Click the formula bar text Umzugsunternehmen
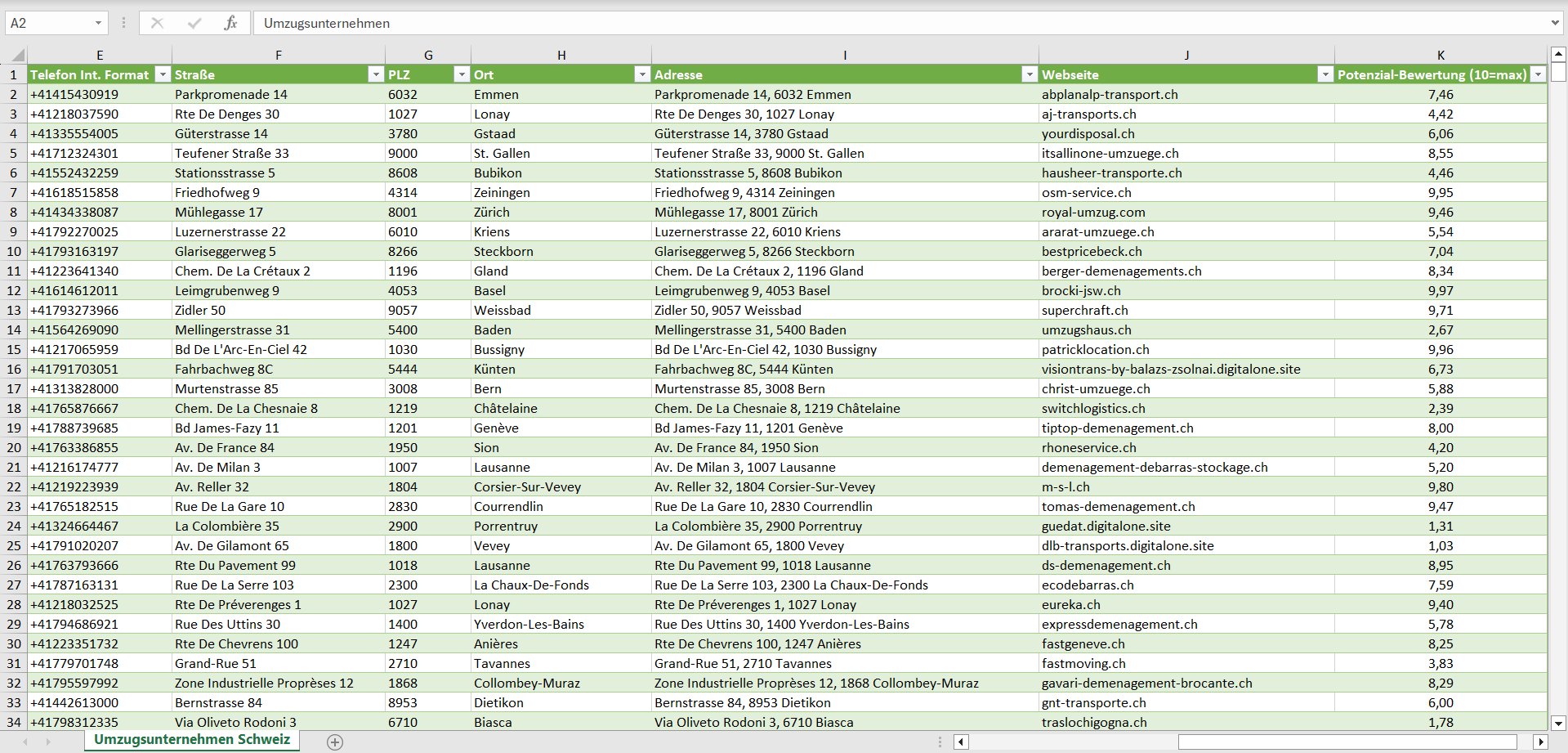The width and height of the screenshot is (1568, 753). pos(327,23)
